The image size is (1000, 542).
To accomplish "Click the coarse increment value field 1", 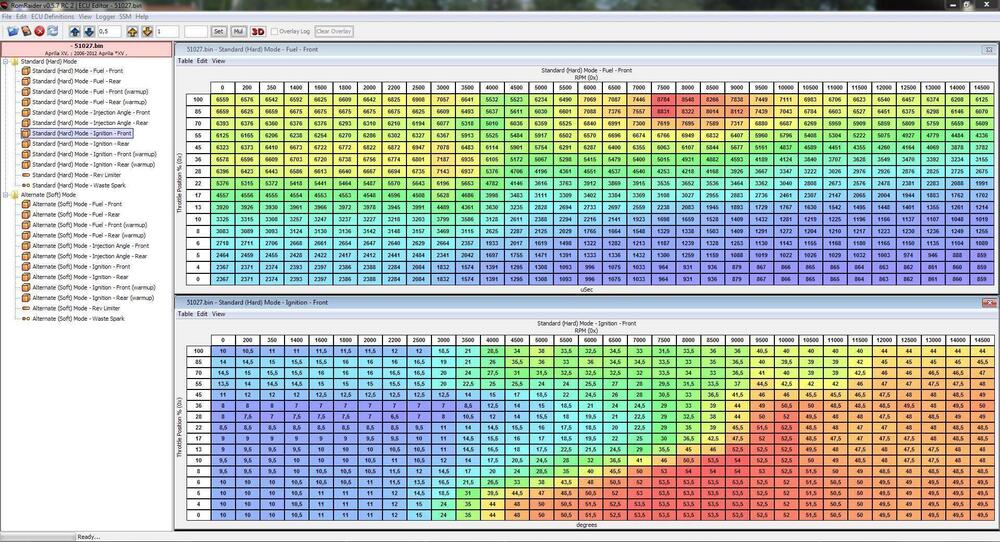I will (168, 31).
